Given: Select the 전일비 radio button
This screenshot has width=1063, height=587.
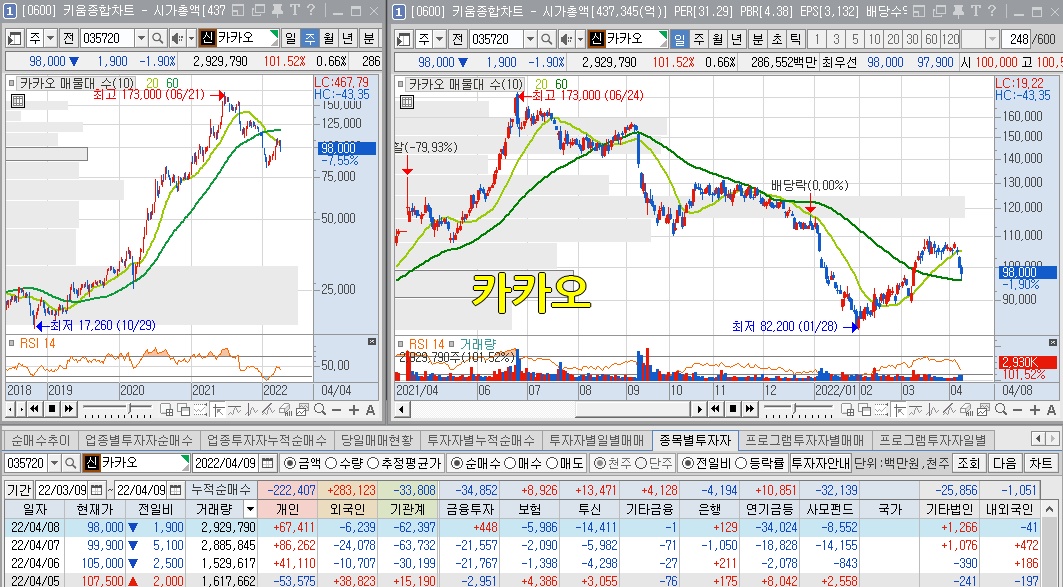Looking at the screenshot, I should 688,463.
